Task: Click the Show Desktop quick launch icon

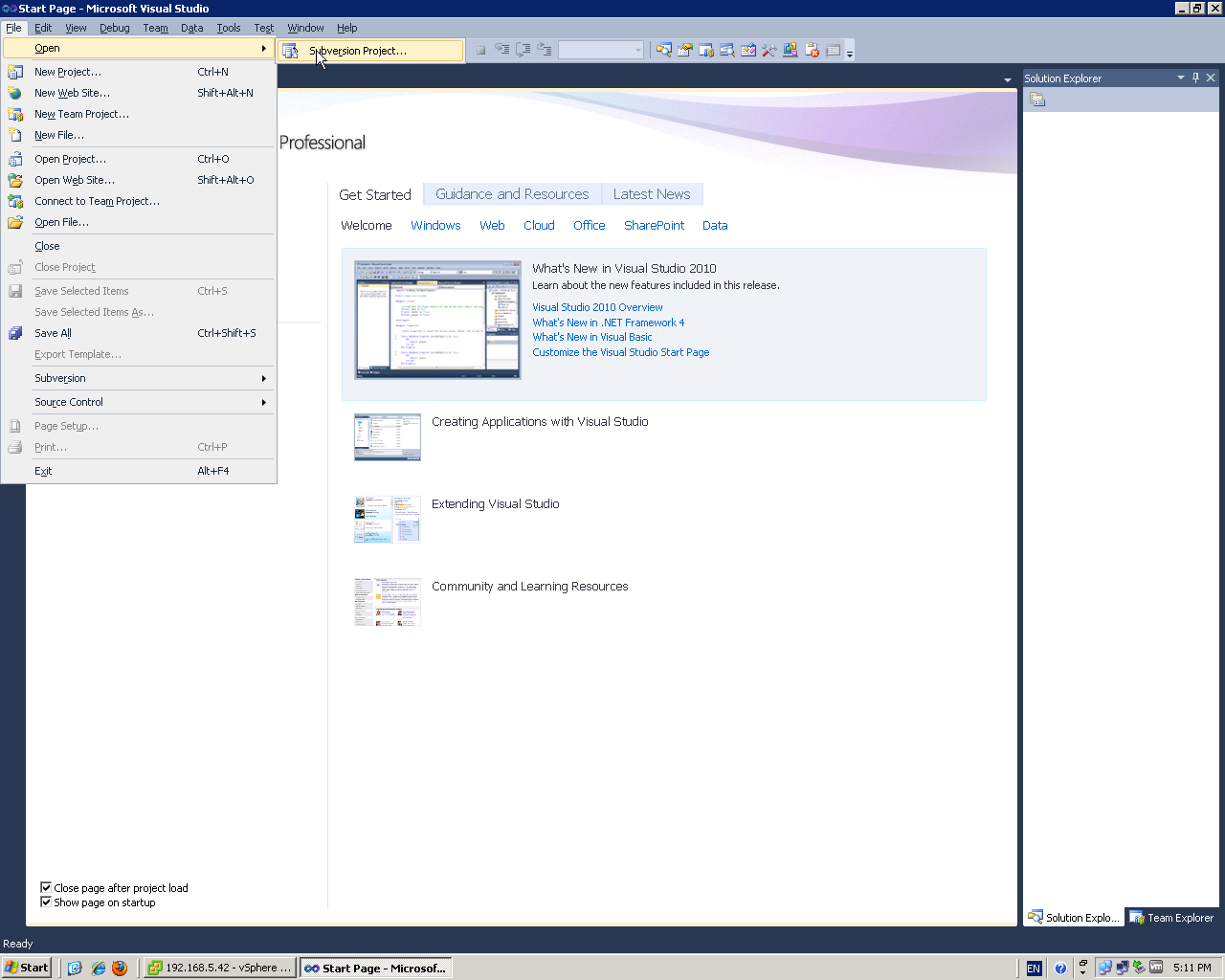Action: (x=76, y=968)
